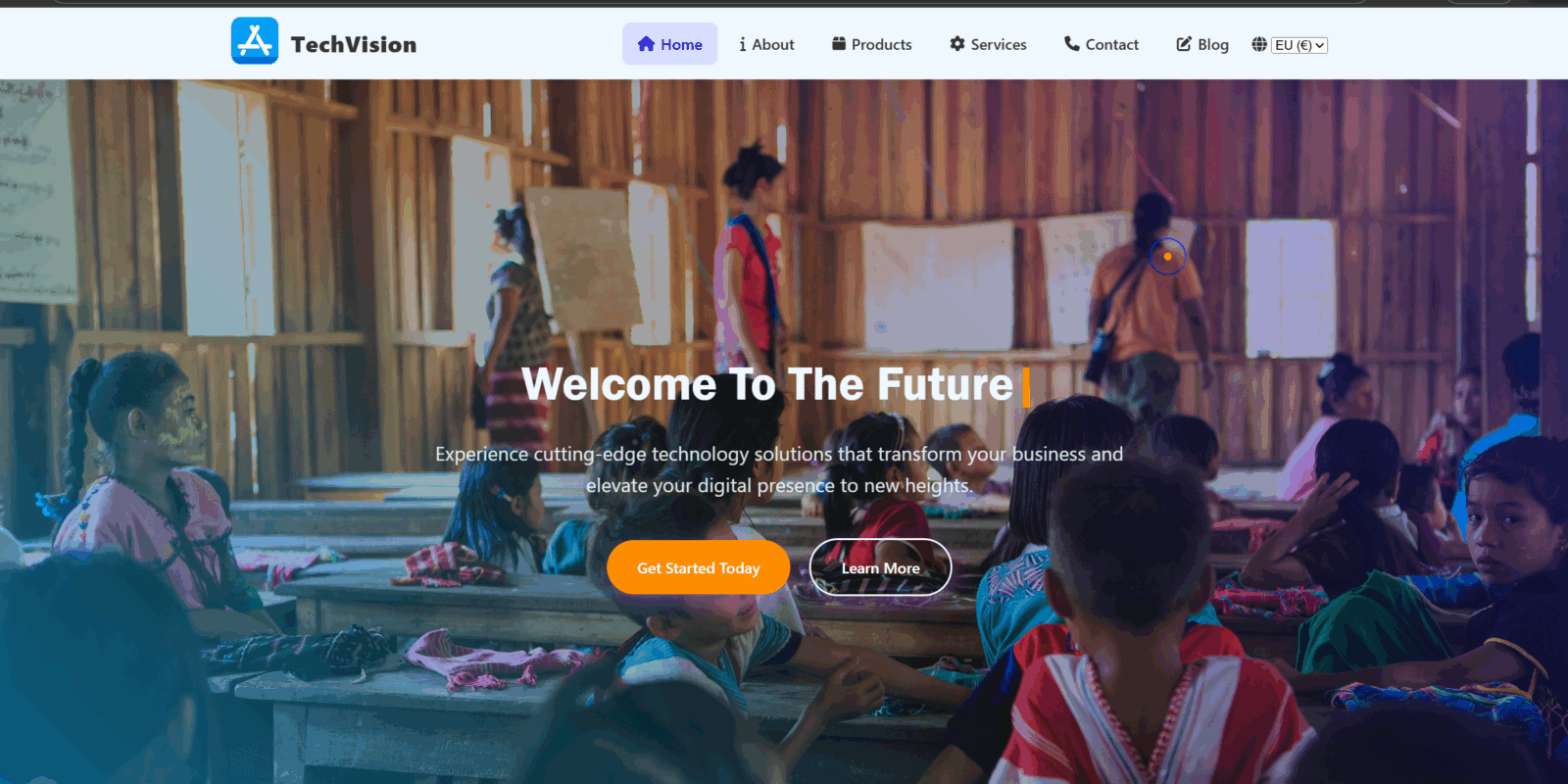Viewport: 1568px width, 784px height.
Task: Click the TechVision app logo icon
Action: (255, 41)
